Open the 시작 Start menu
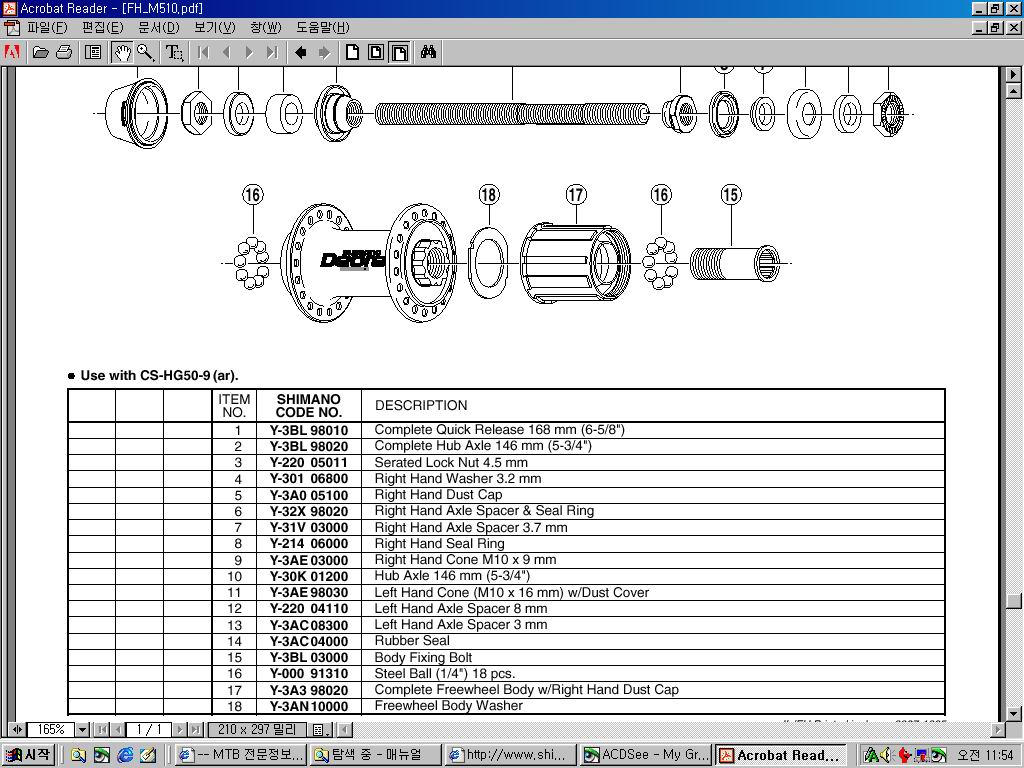Screen dimensions: 1024x768 pos(27,755)
